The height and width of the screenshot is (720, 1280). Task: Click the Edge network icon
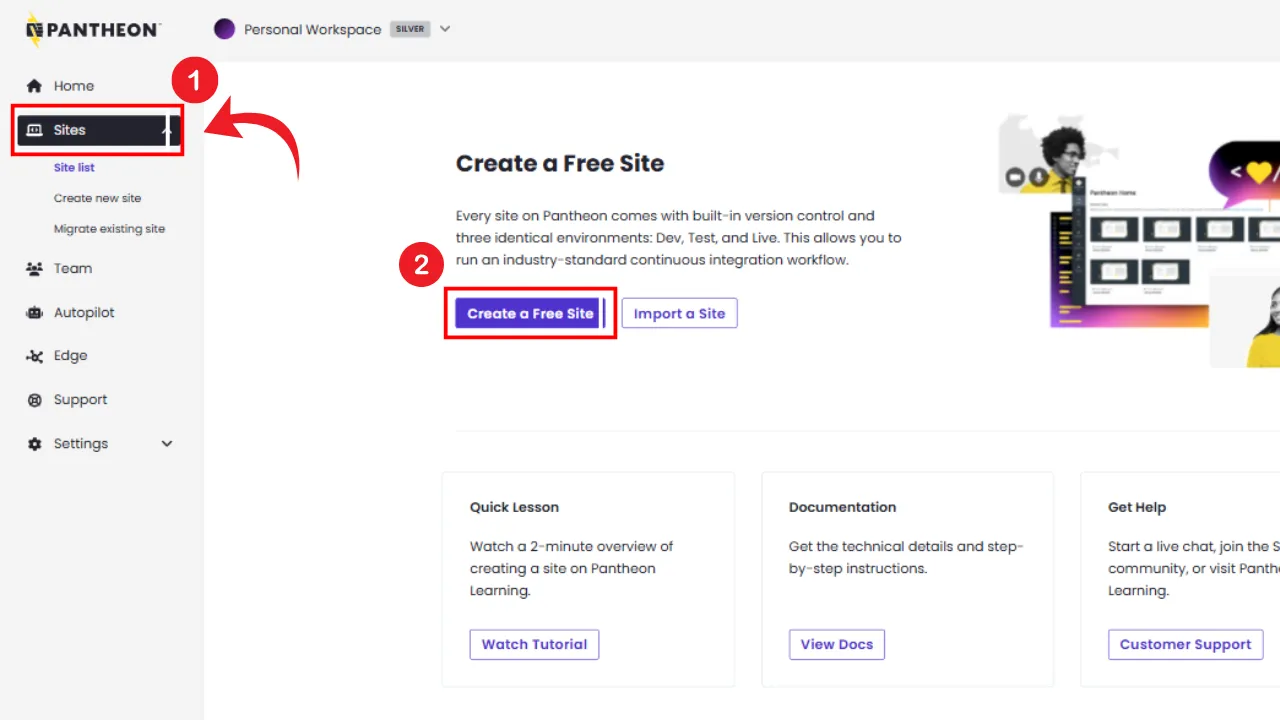pyautogui.click(x=35, y=356)
